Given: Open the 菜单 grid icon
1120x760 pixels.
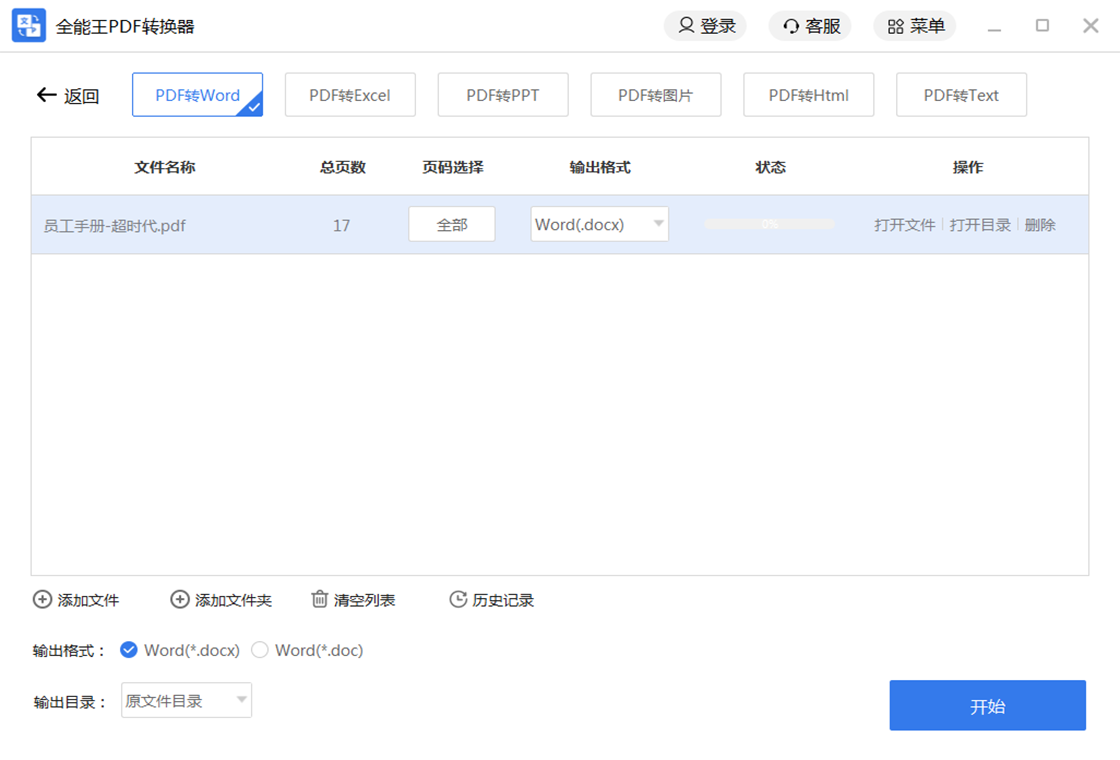Looking at the screenshot, I should (x=896, y=26).
